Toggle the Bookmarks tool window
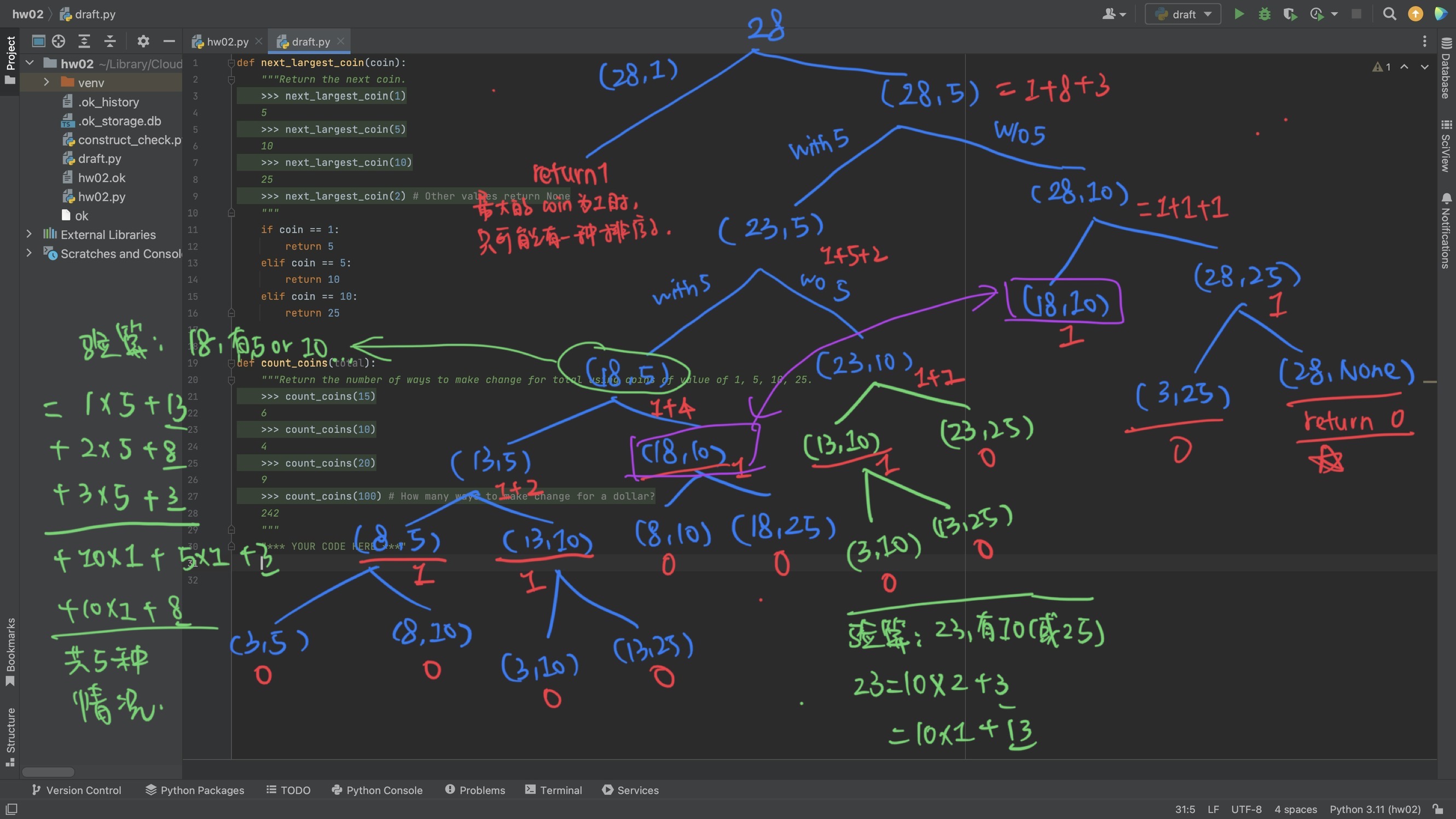 pyautogui.click(x=10, y=650)
